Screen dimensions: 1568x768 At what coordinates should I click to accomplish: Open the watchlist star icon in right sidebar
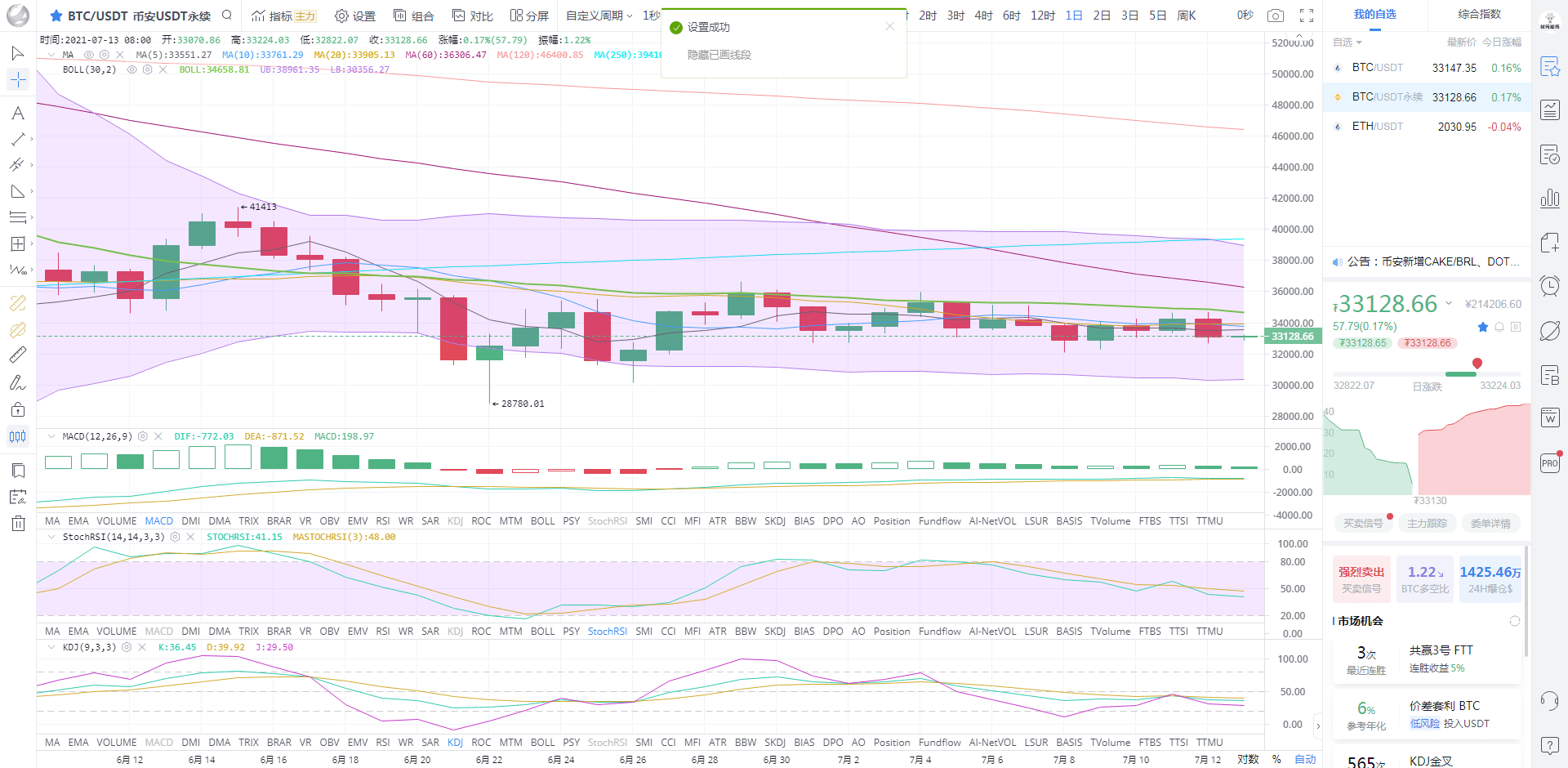coord(1550,67)
